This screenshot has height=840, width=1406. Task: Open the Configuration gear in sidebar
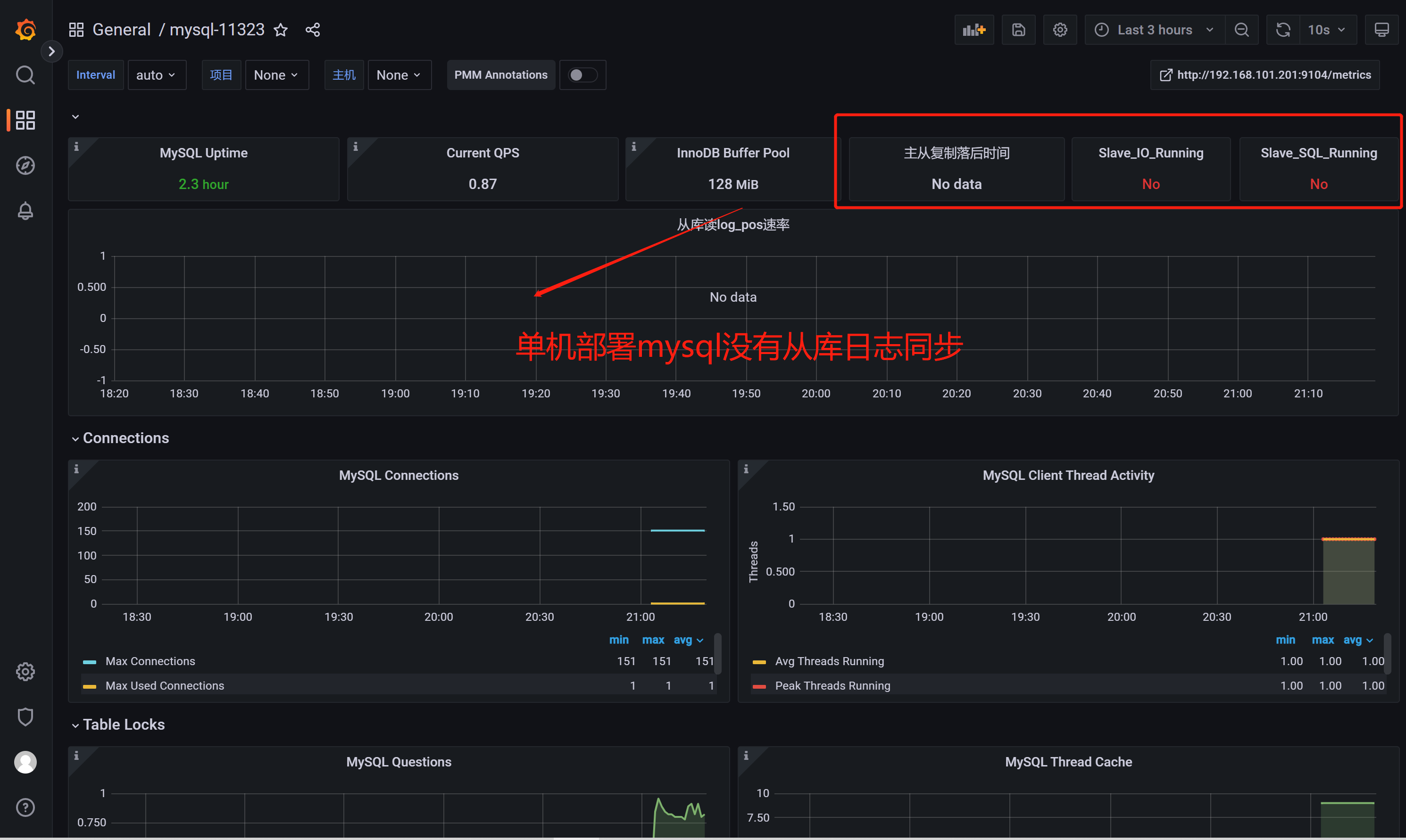25,672
